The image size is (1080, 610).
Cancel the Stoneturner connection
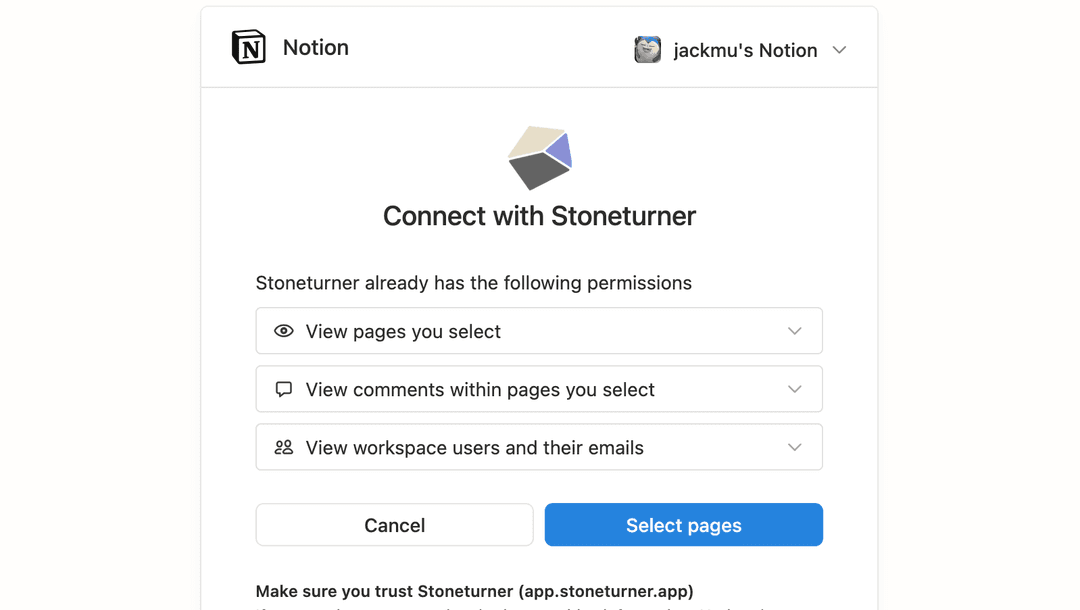(395, 525)
